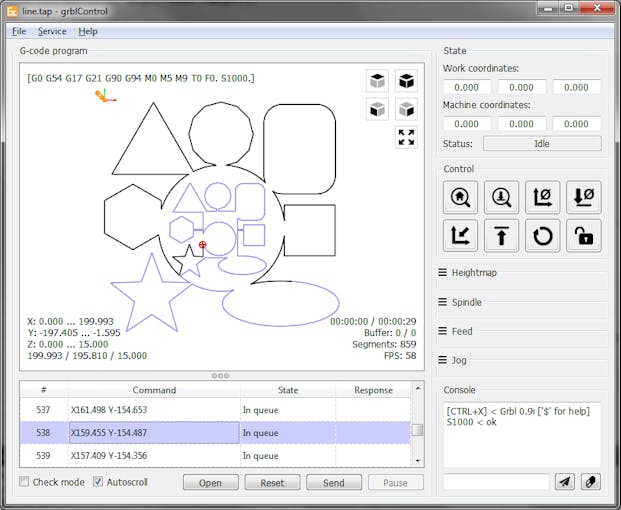
Task: Send the console command with the arrow button
Action: point(565,482)
